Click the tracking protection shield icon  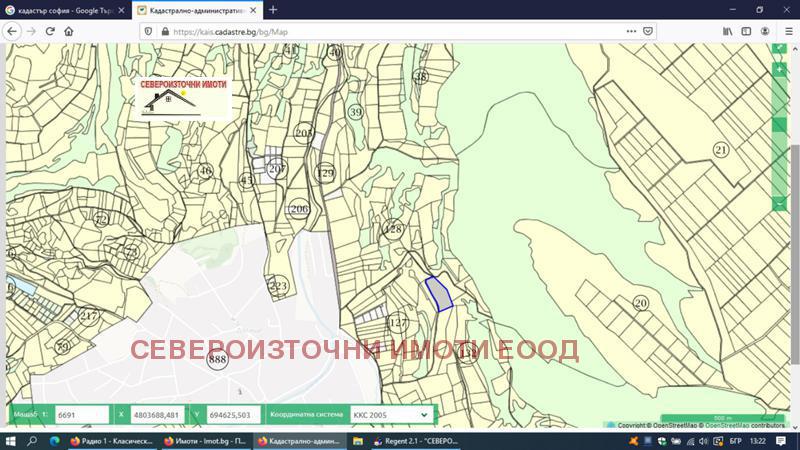[149, 31]
